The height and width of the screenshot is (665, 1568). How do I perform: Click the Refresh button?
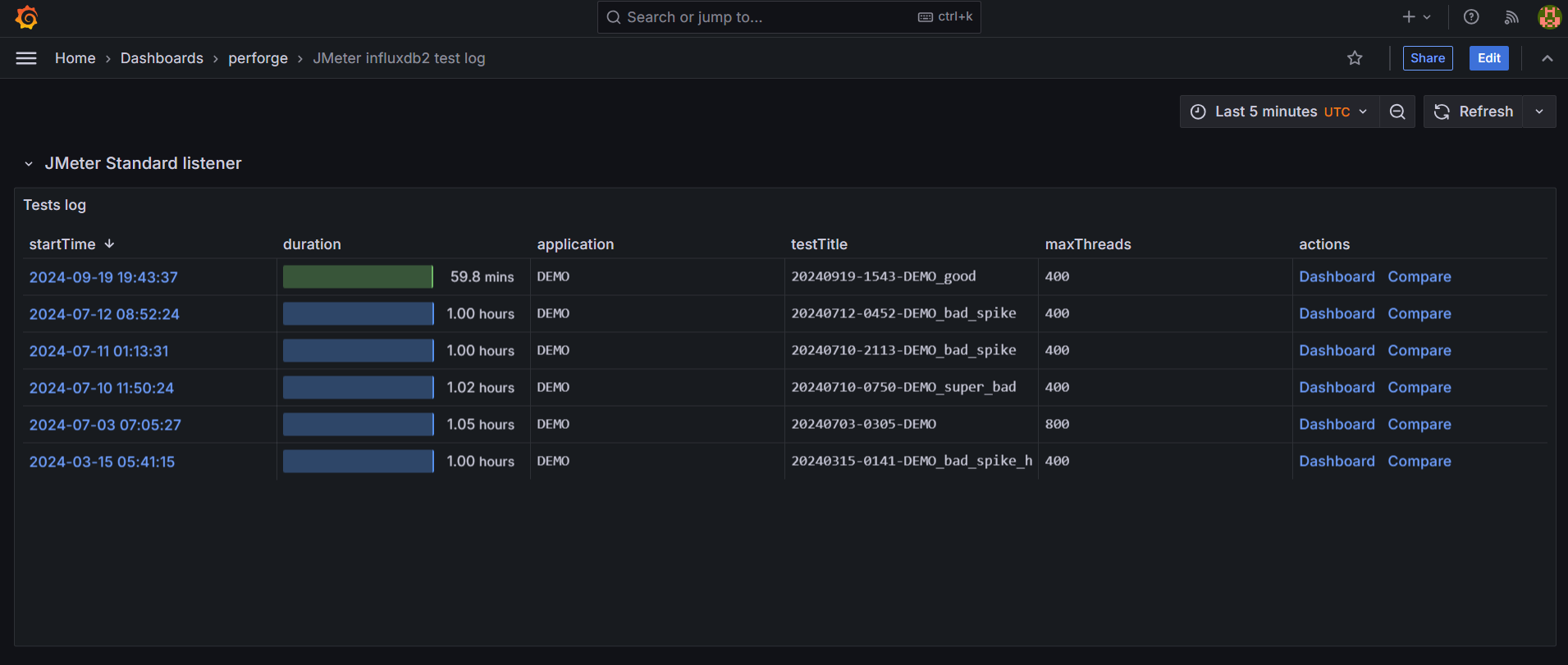1474,112
